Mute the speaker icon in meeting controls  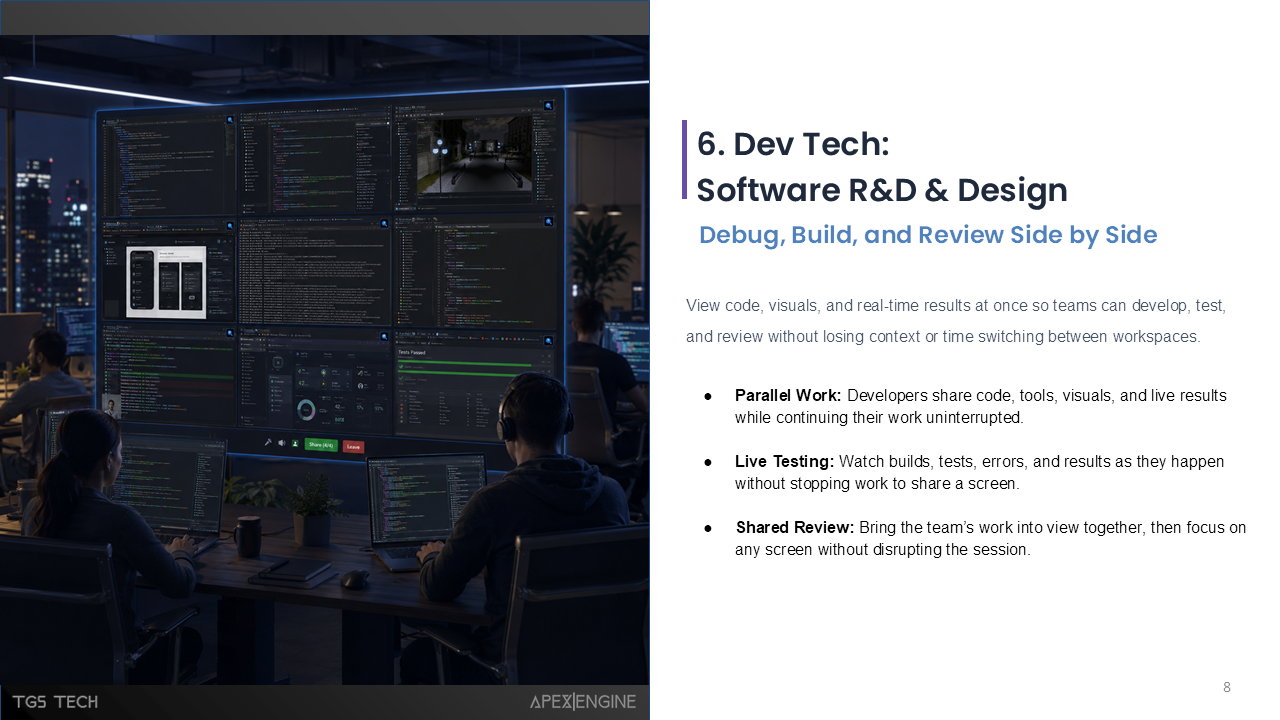281,443
